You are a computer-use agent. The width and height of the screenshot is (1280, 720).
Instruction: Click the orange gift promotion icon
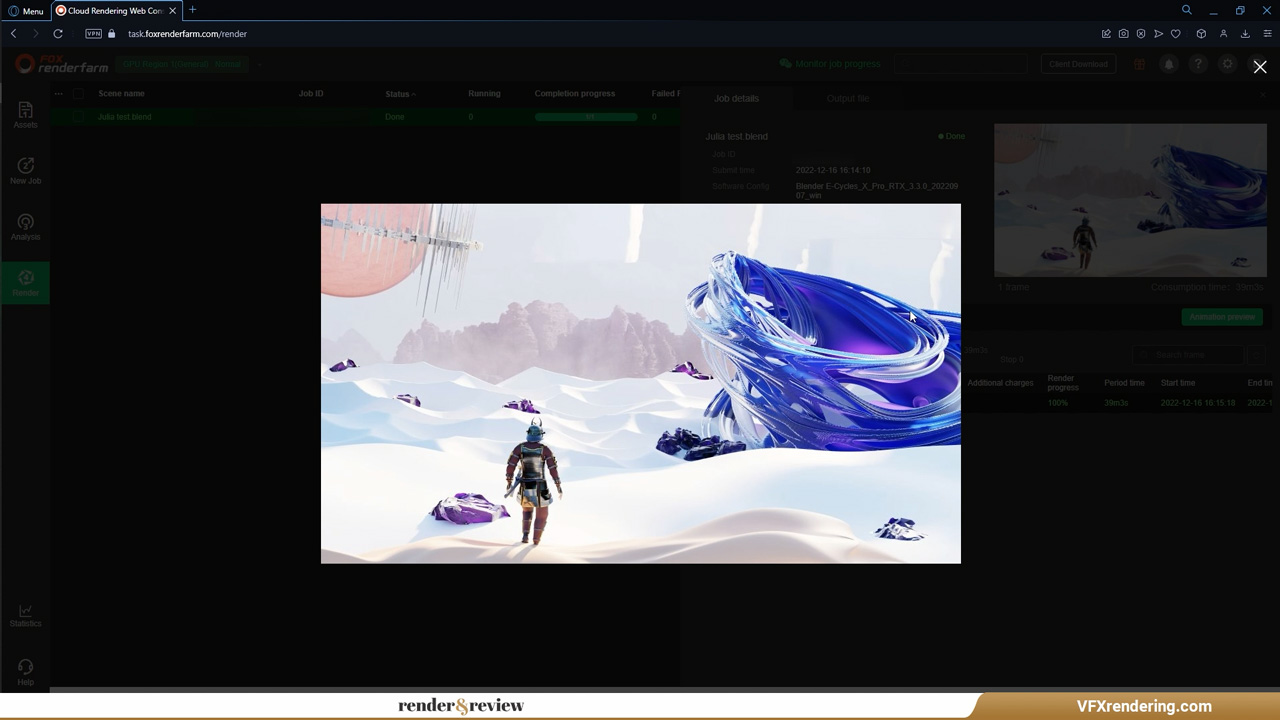pyautogui.click(x=1139, y=64)
